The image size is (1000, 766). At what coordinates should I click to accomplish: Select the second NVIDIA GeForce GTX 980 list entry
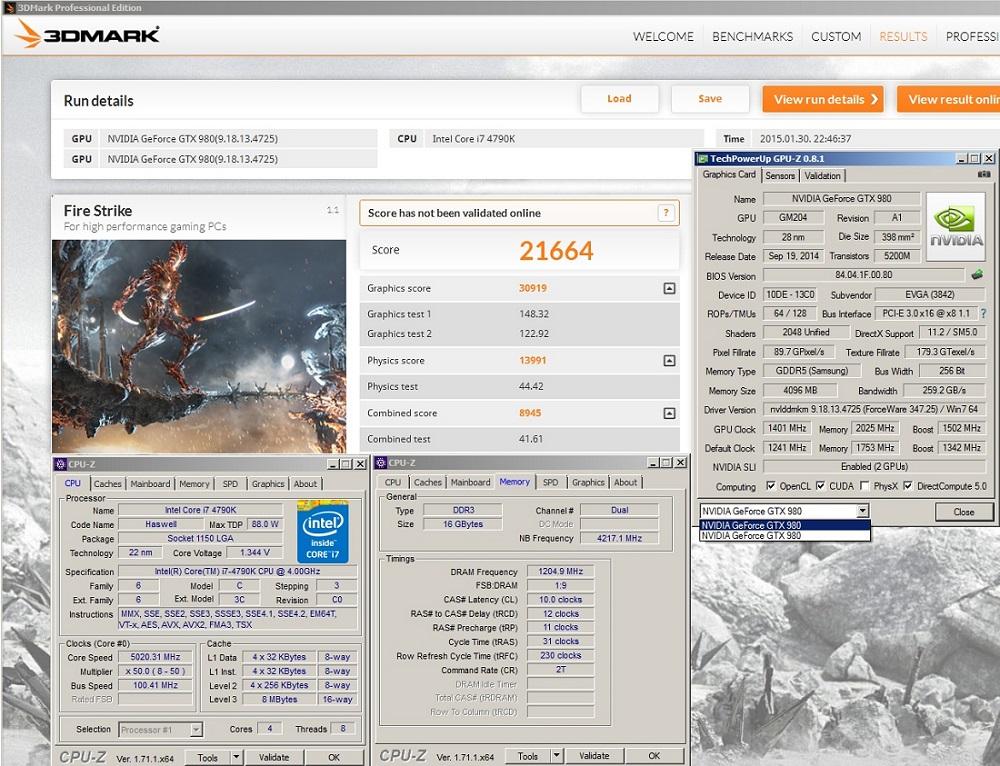point(785,536)
